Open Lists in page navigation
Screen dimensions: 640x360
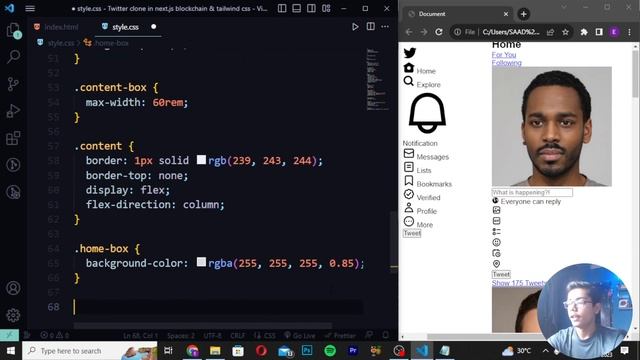pos(424,170)
